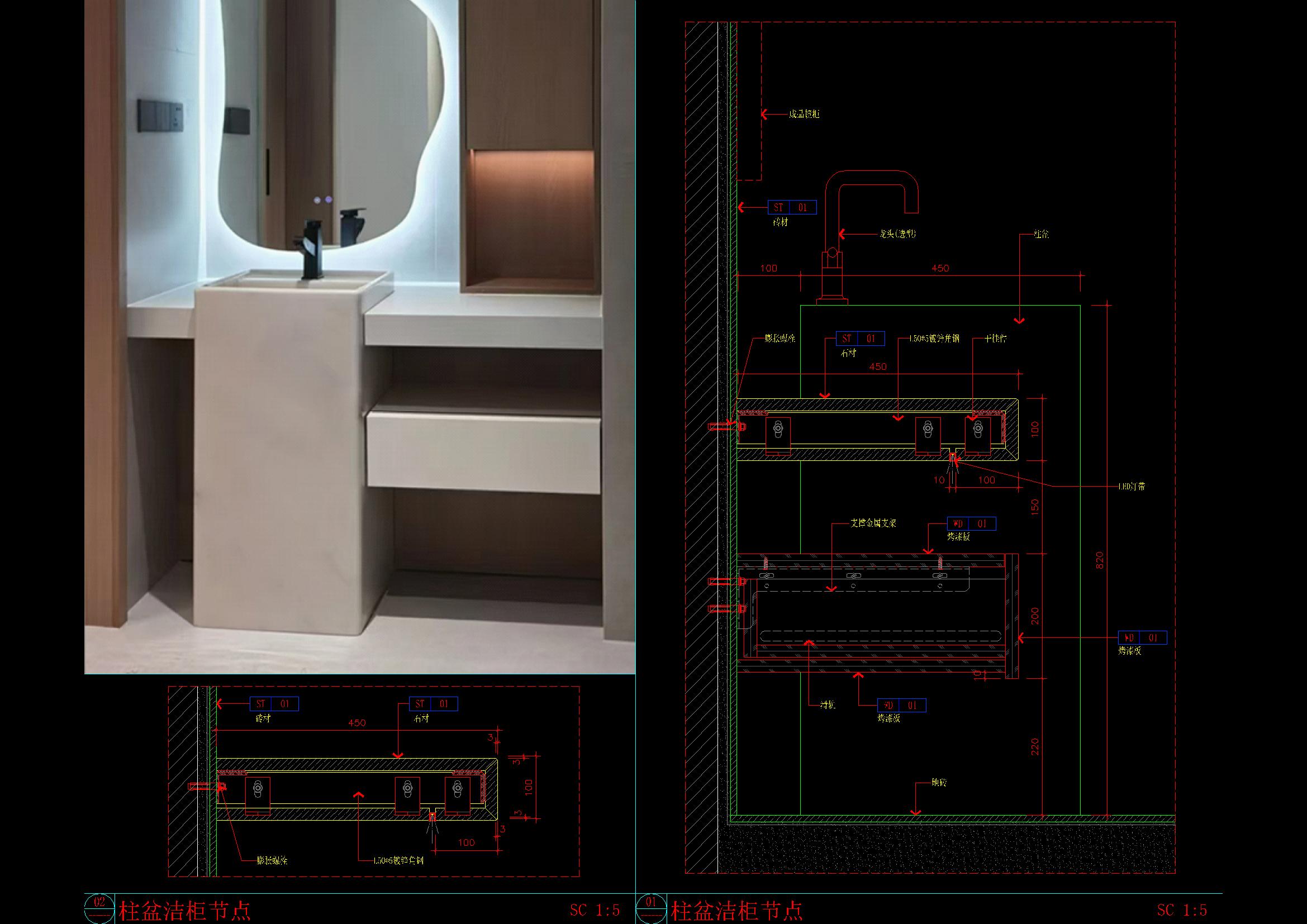Click the 220 vertical dimension text
Image resolution: width=1307 pixels, height=924 pixels.
click(x=1034, y=747)
